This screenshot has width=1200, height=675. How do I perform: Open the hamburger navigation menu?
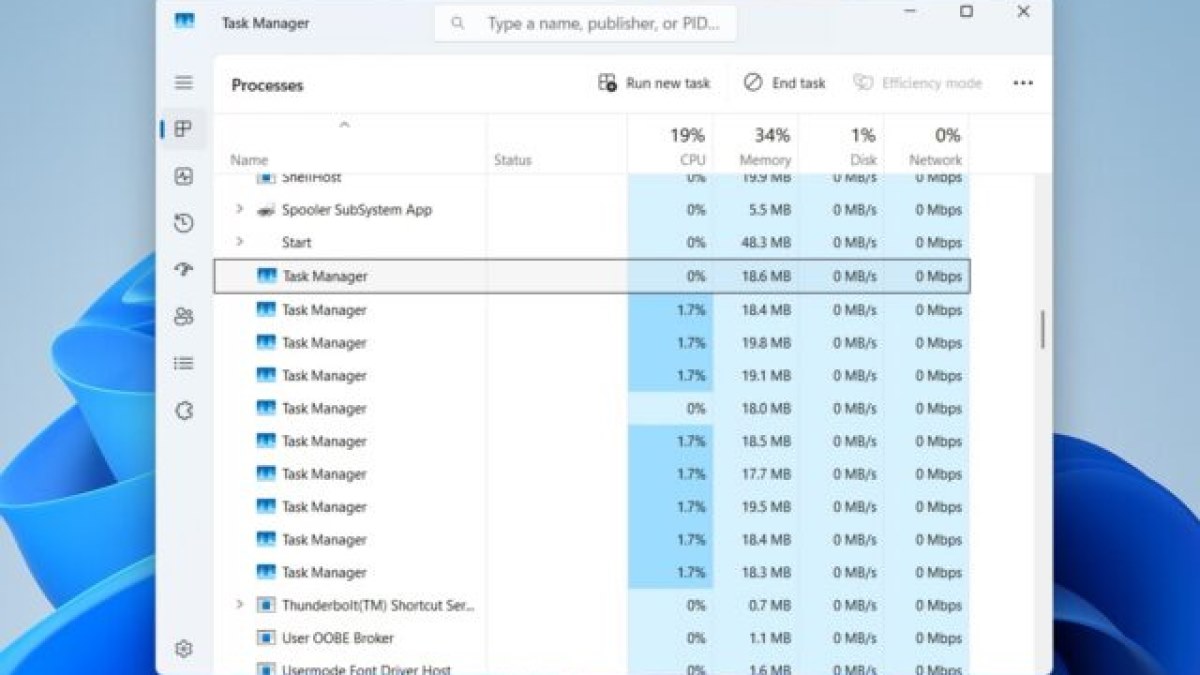tap(183, 83)
